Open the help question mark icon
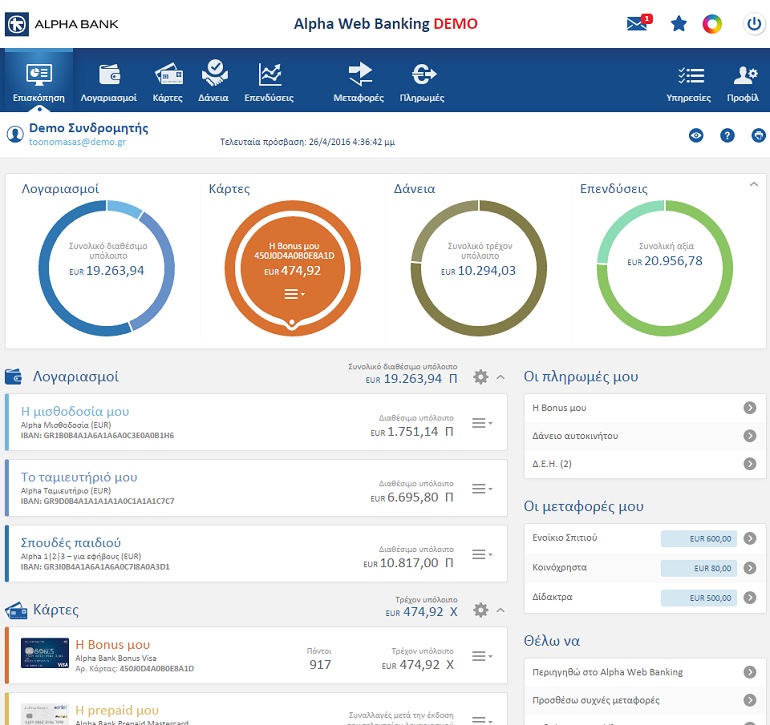 (x=727, y=135)
